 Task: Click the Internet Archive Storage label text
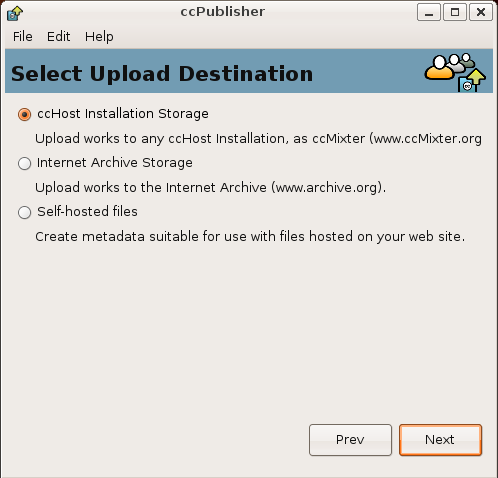click(115, 163)
